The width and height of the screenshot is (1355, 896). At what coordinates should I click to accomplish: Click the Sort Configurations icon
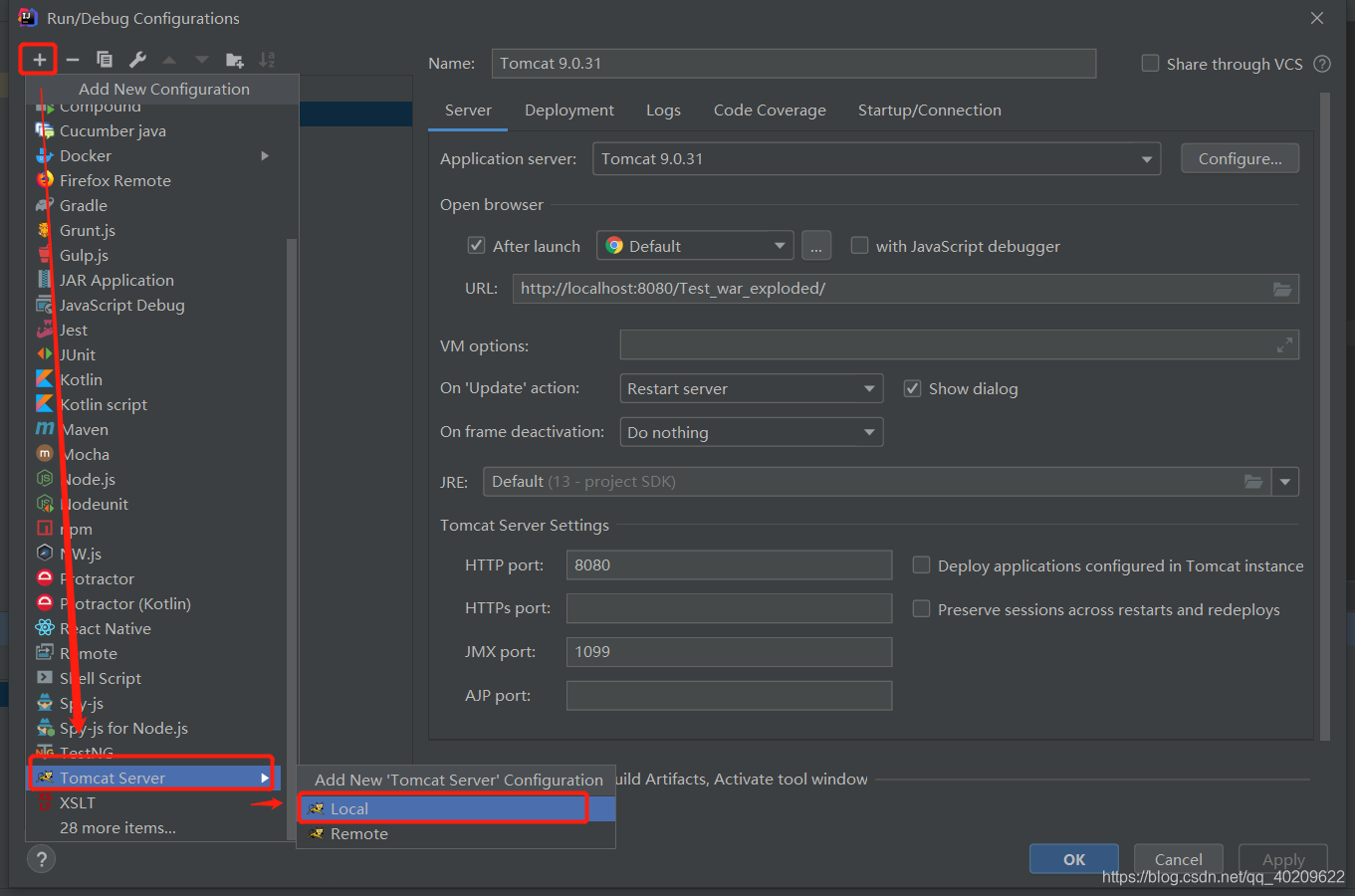[x=267, y=60]
